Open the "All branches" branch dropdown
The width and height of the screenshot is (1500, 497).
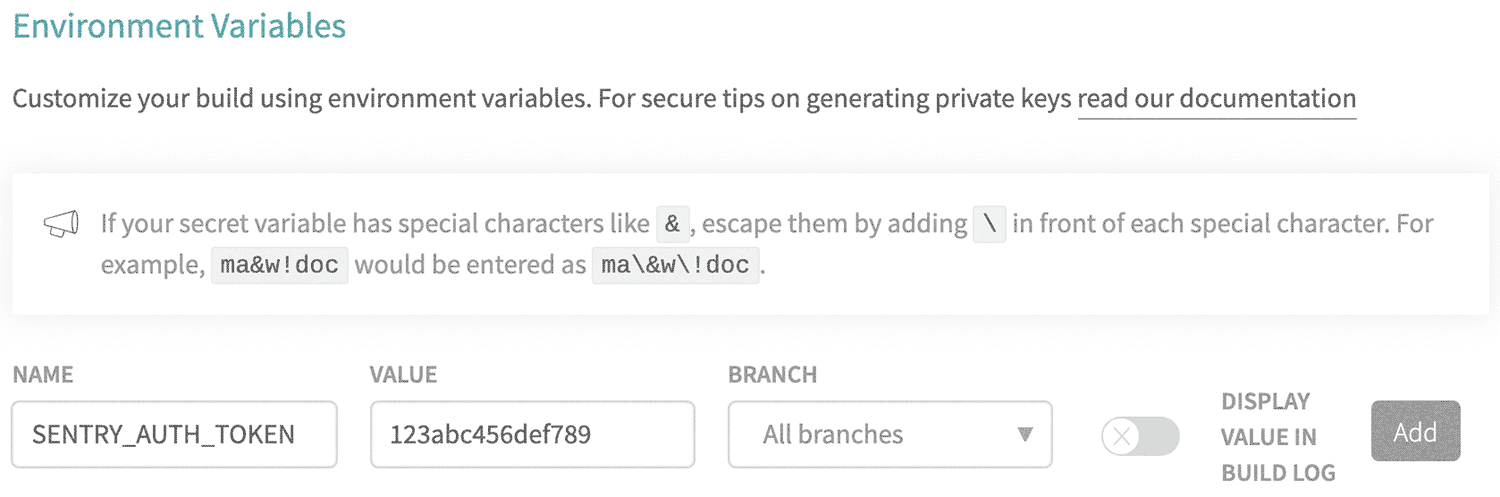tap(880, 434)
